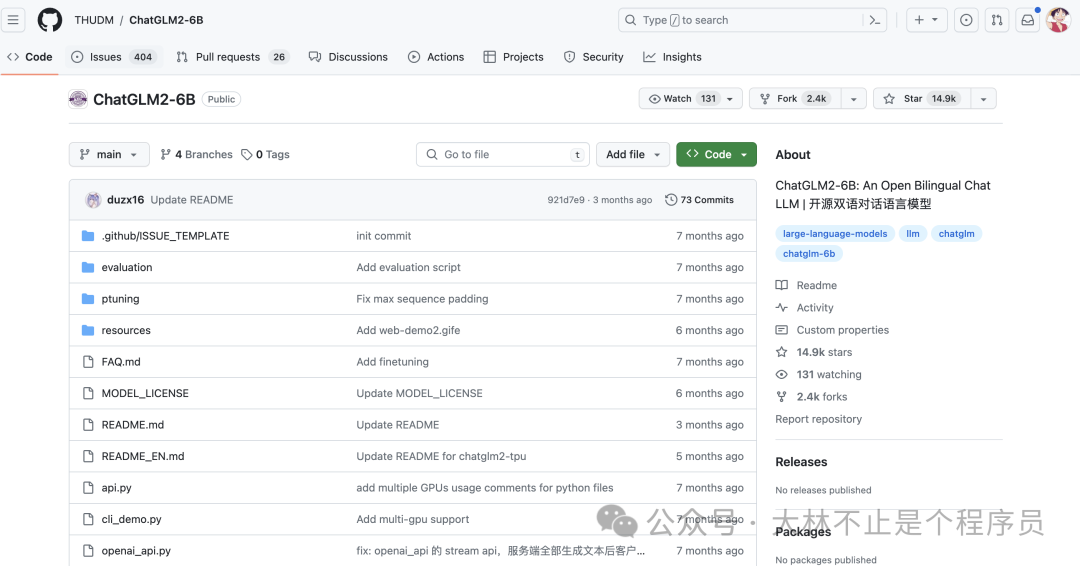1080x566 pixels.
Task: Watch the repository with 131 watchers
Action: pos(690,98)
